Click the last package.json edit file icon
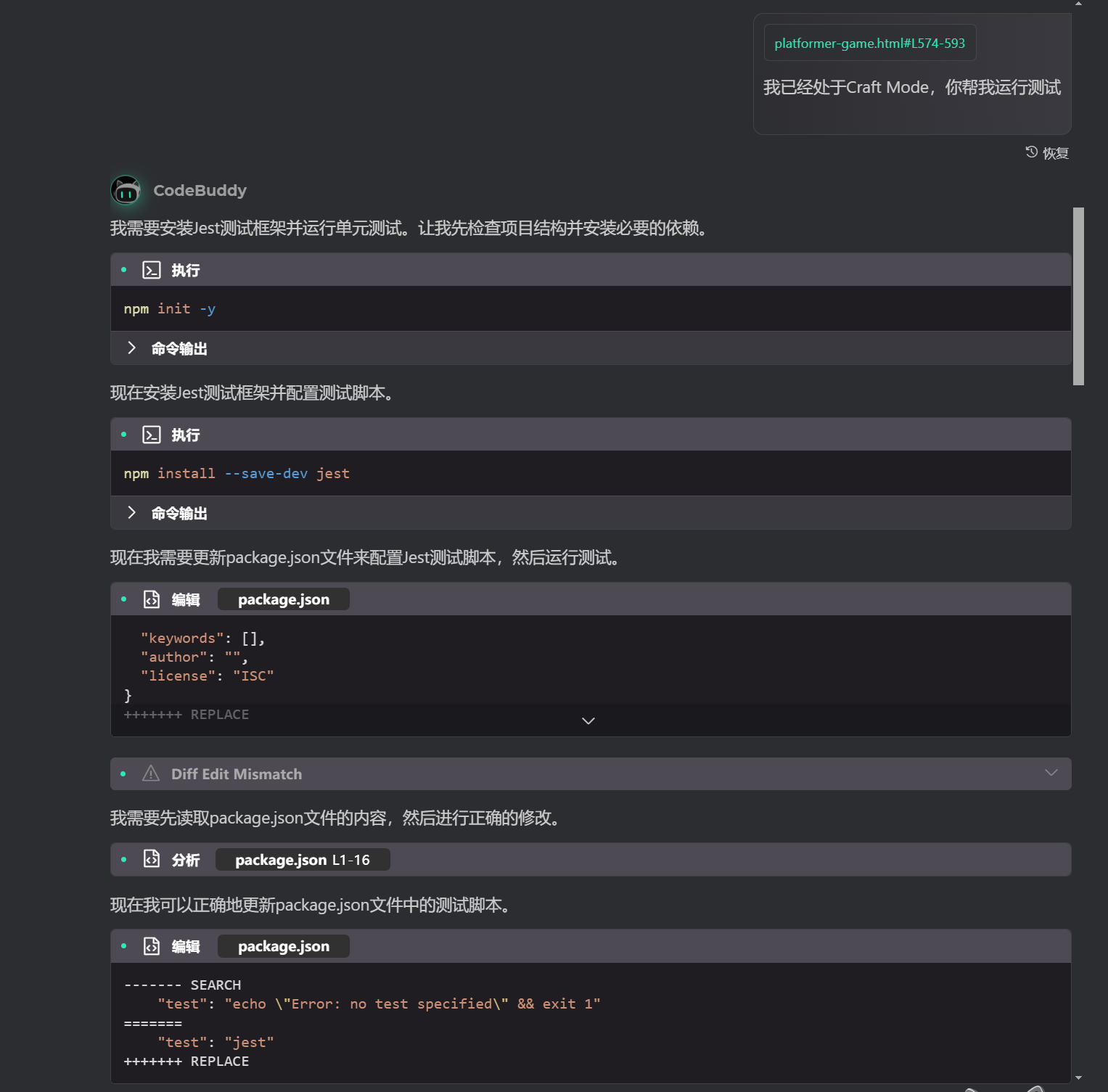This screenshot has height=1092, width=1108. pyautogui.click(x=152, y=946)
